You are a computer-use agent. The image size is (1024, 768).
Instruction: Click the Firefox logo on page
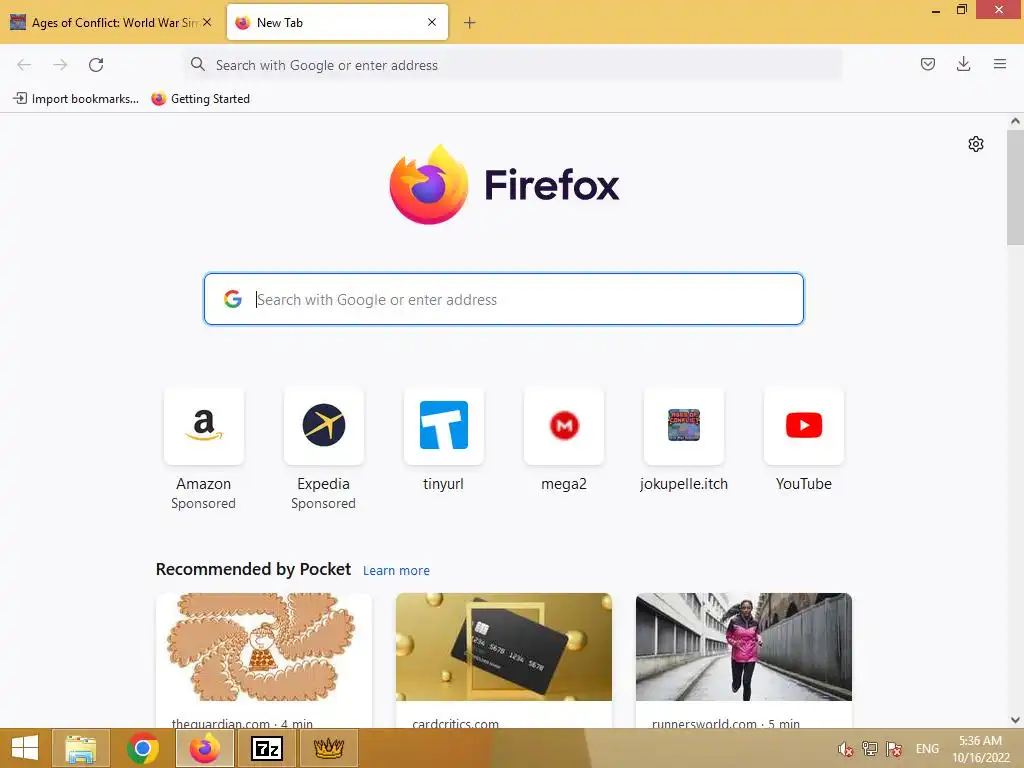click(504, 185)
